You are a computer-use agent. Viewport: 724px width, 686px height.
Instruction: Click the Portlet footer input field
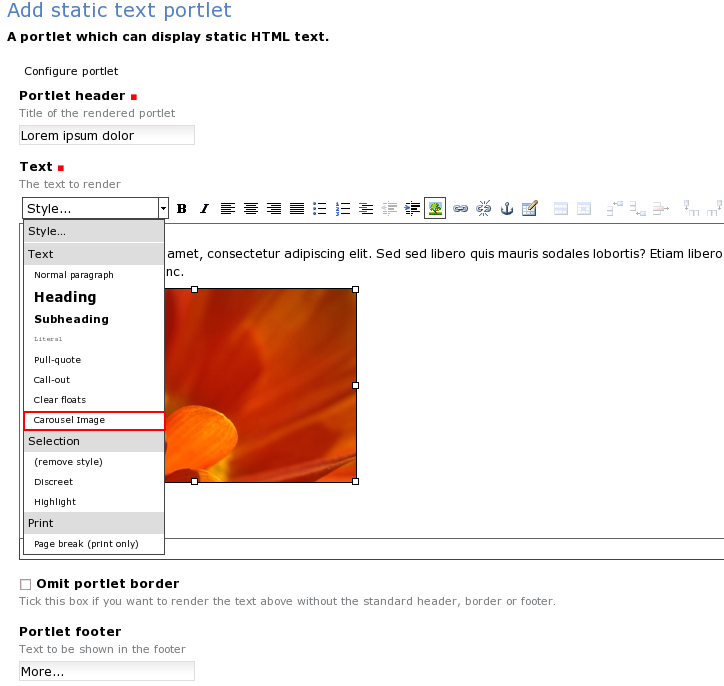(x=107, y=671)
